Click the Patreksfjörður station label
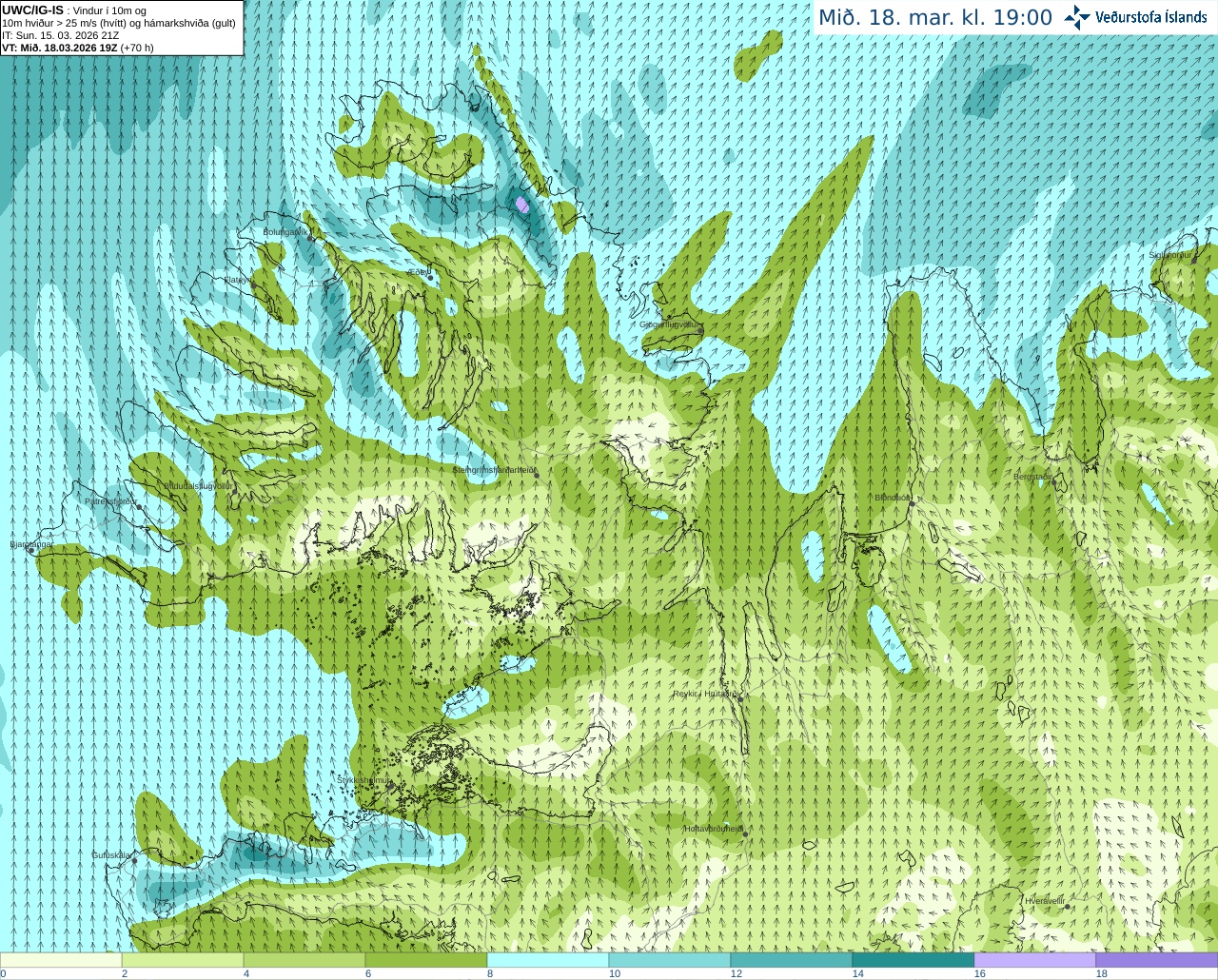The image size is (1218, 980). point(110,500)
